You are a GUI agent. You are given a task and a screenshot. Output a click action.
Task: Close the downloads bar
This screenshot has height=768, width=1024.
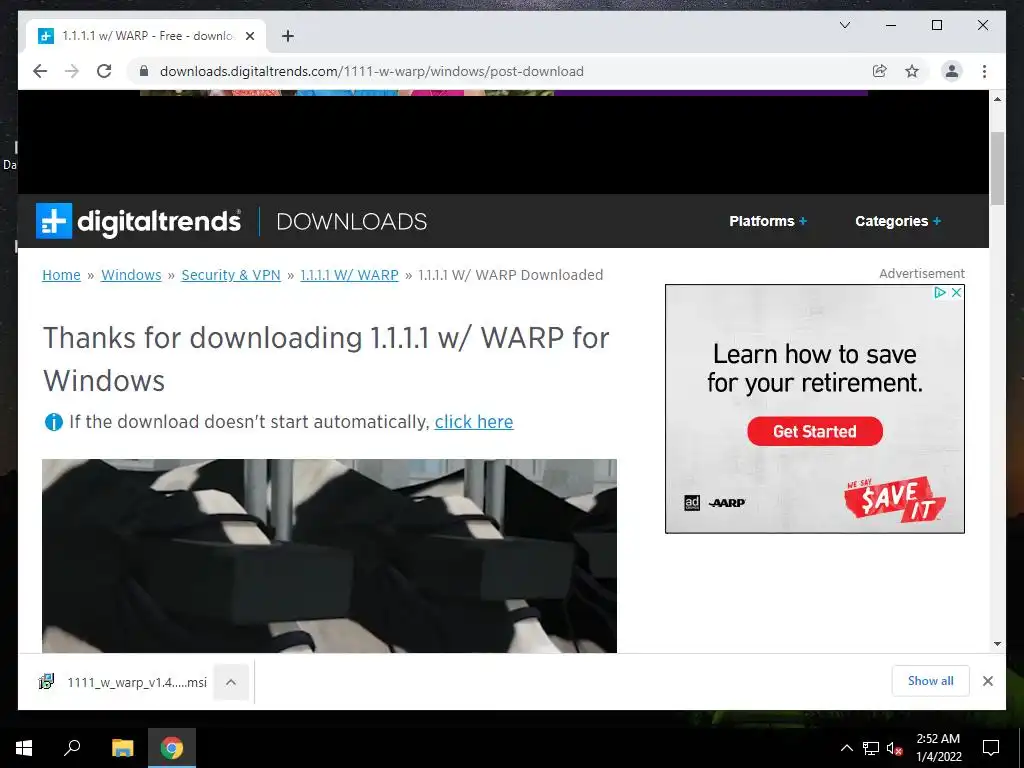988,681
